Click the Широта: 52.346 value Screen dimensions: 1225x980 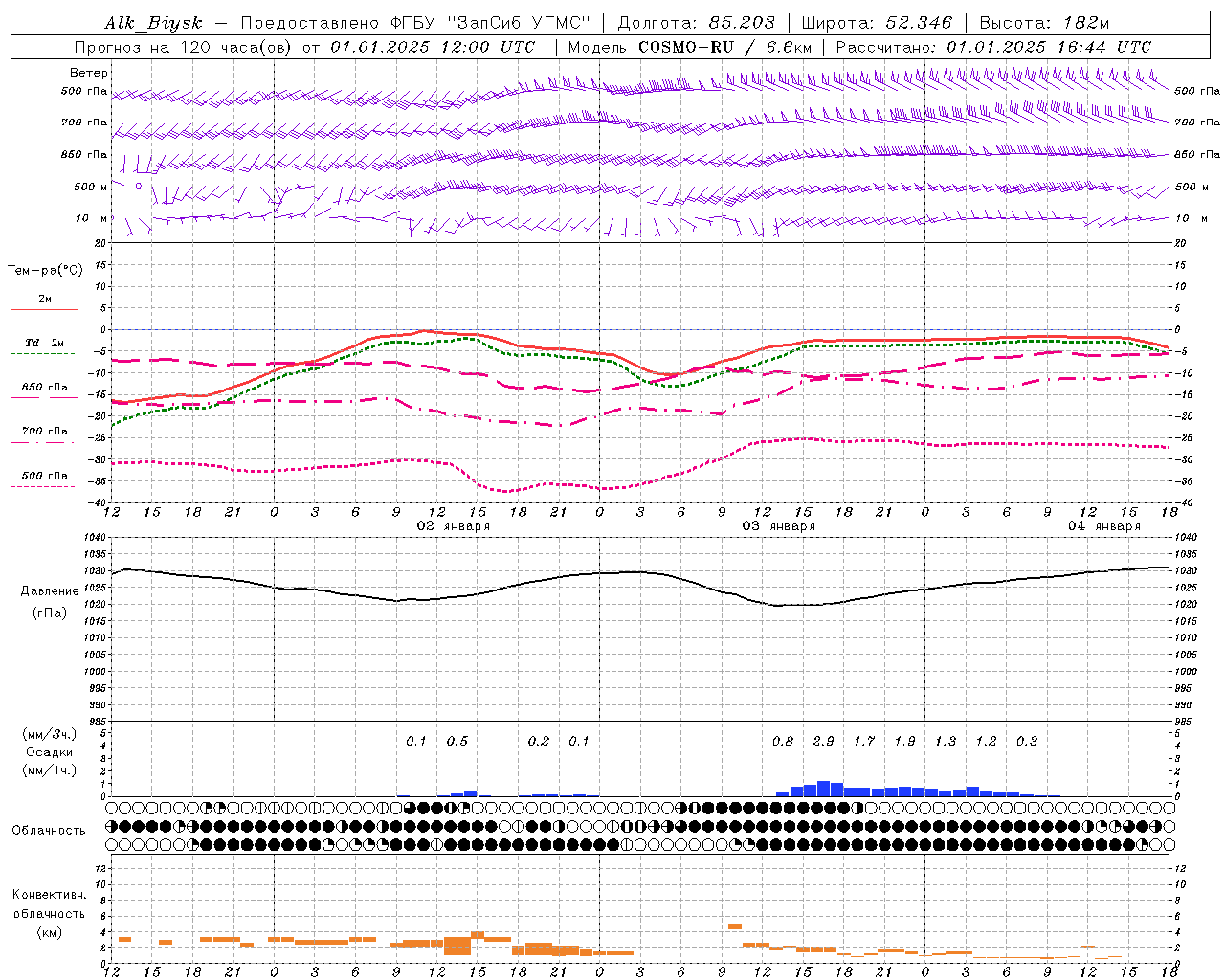(x=877, y=23)
